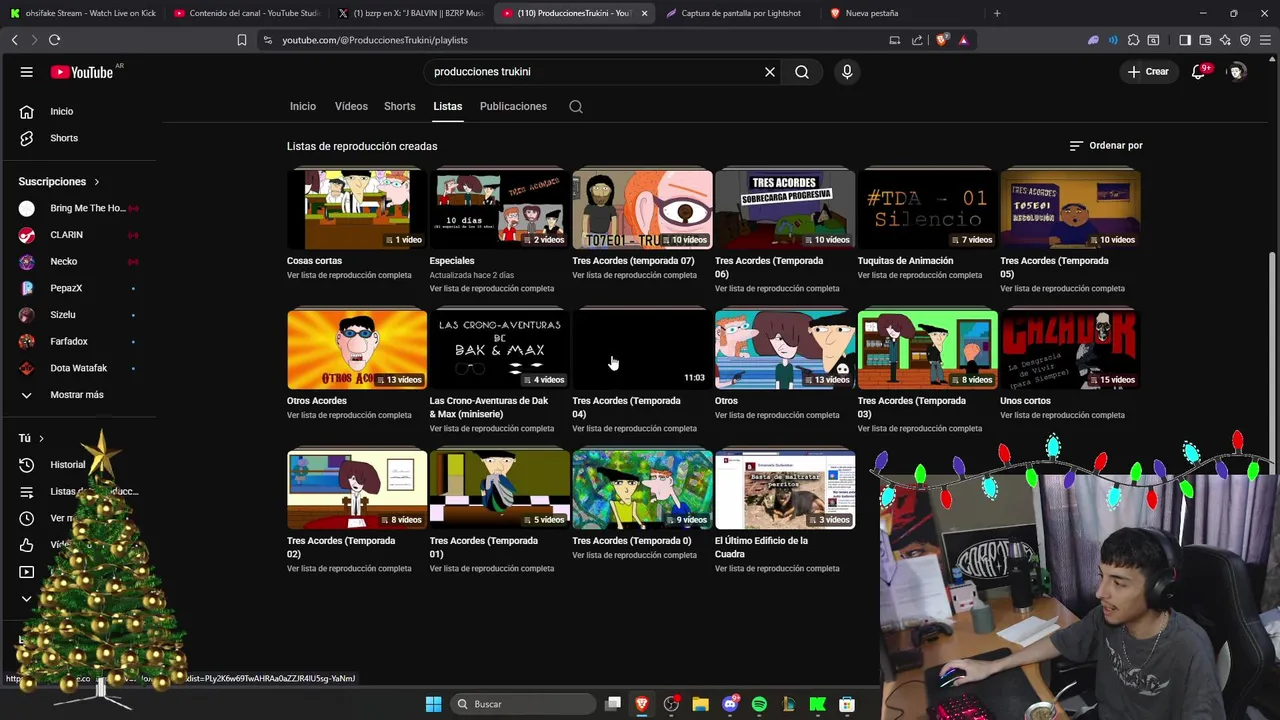Screen dimensions: 1280x720
Task: Click the magnifier search button
Action: 802,72
